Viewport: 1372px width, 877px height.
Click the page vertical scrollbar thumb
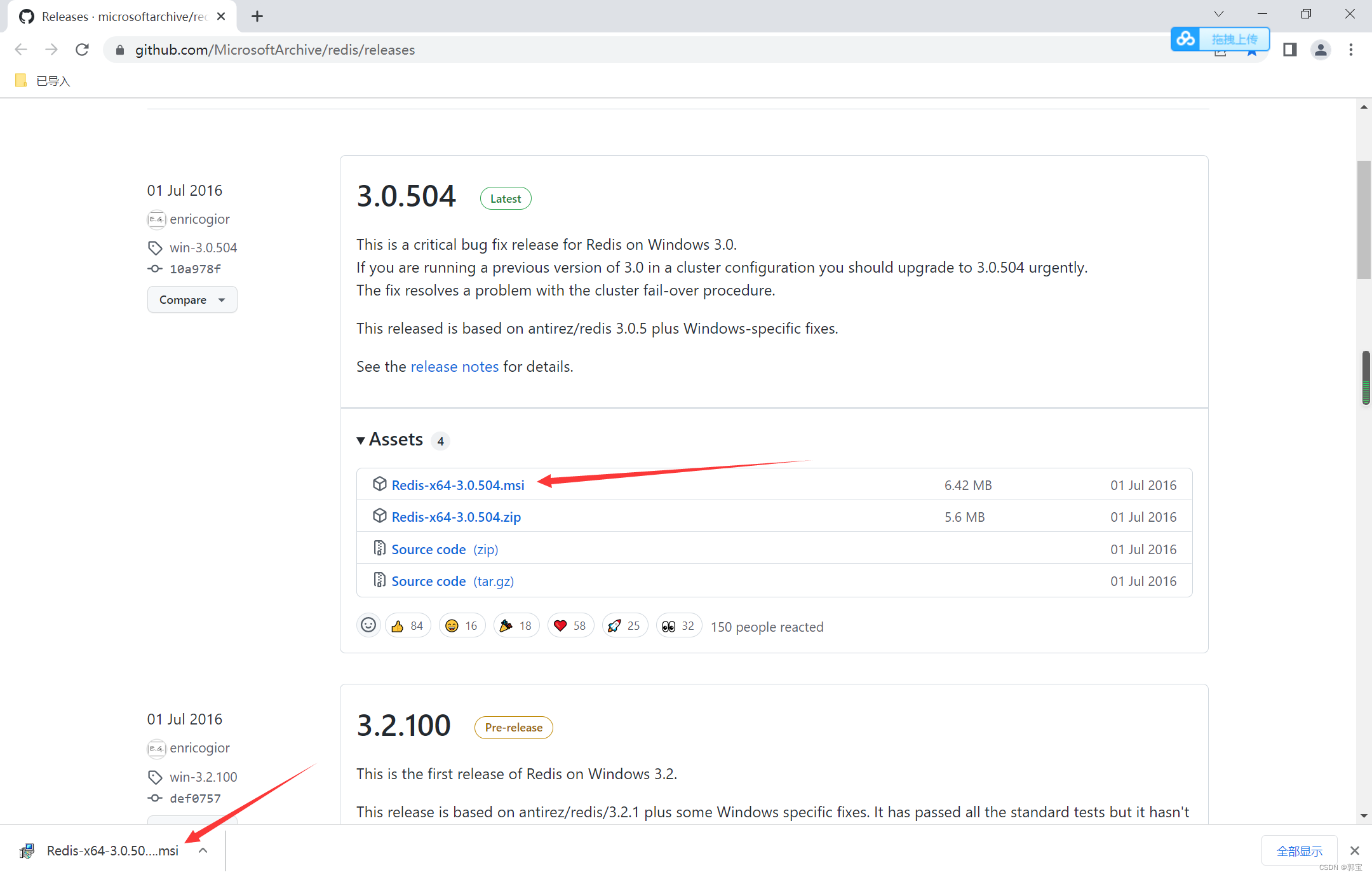tap(1363, 219)
